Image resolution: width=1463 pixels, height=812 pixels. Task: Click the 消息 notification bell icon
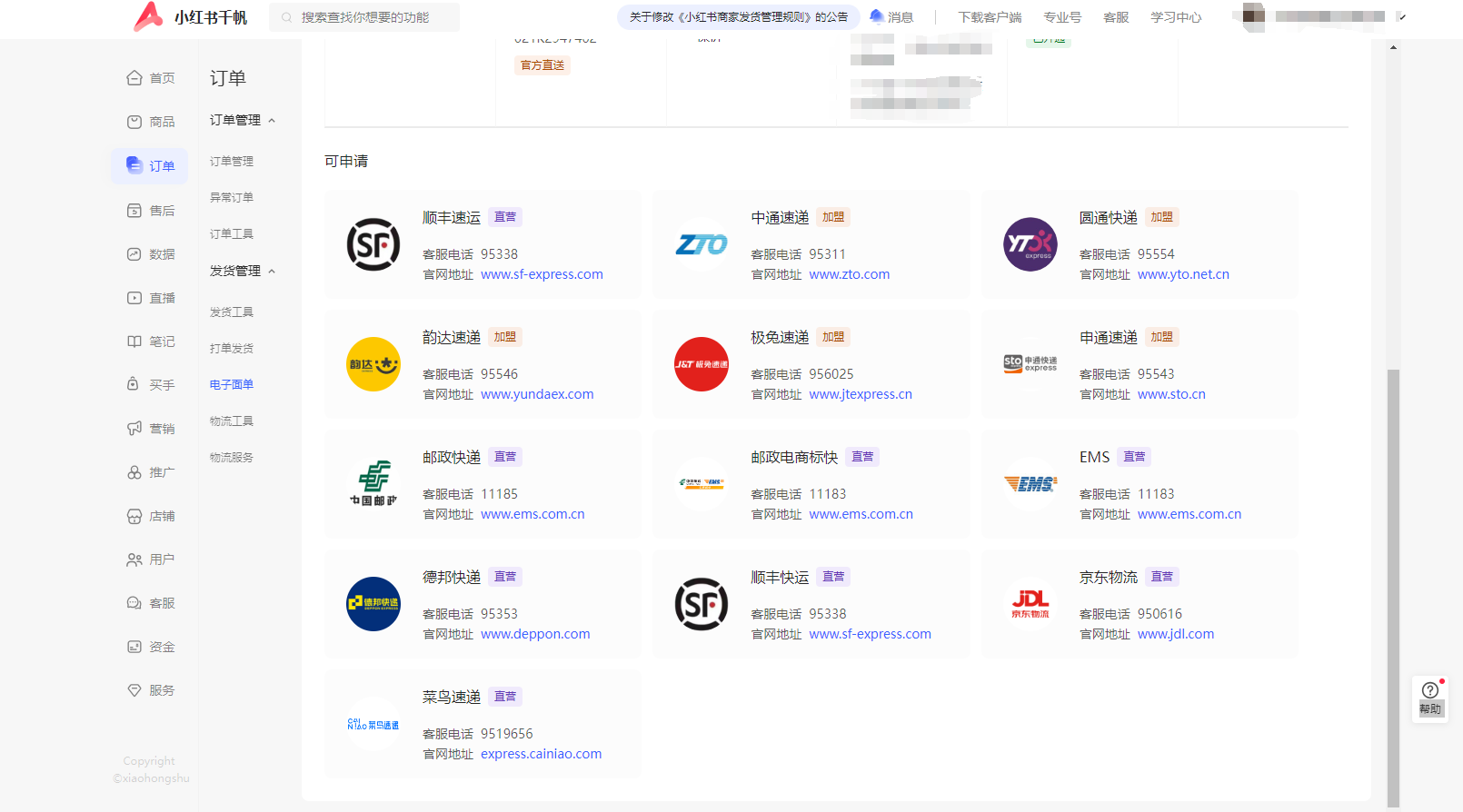pyautogui.click(x=876, y=16)
